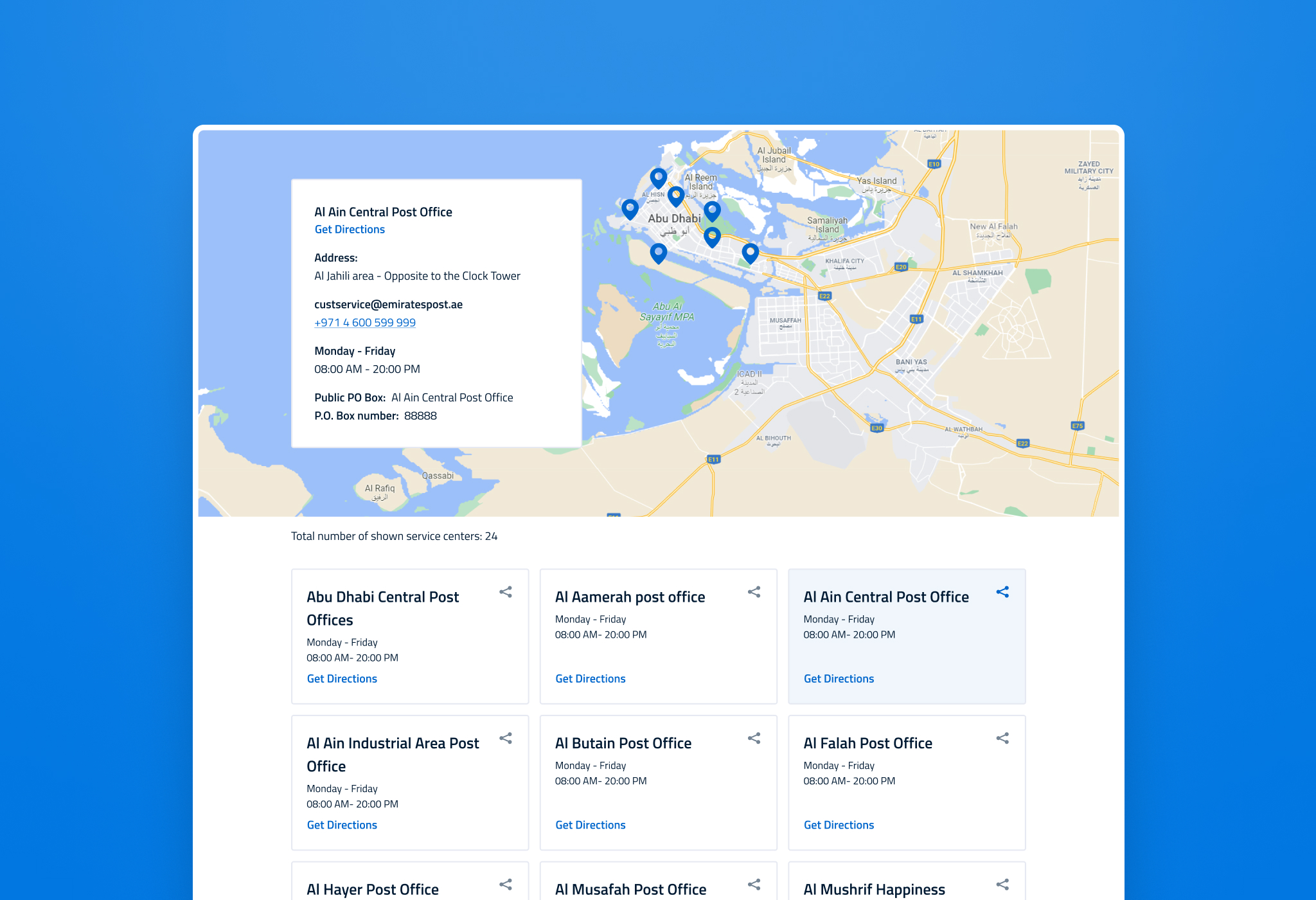Click the Yas Island label on map
The height and width of the screenshot is (900, 1316).
pyautogui.click(x=876, y=181)
